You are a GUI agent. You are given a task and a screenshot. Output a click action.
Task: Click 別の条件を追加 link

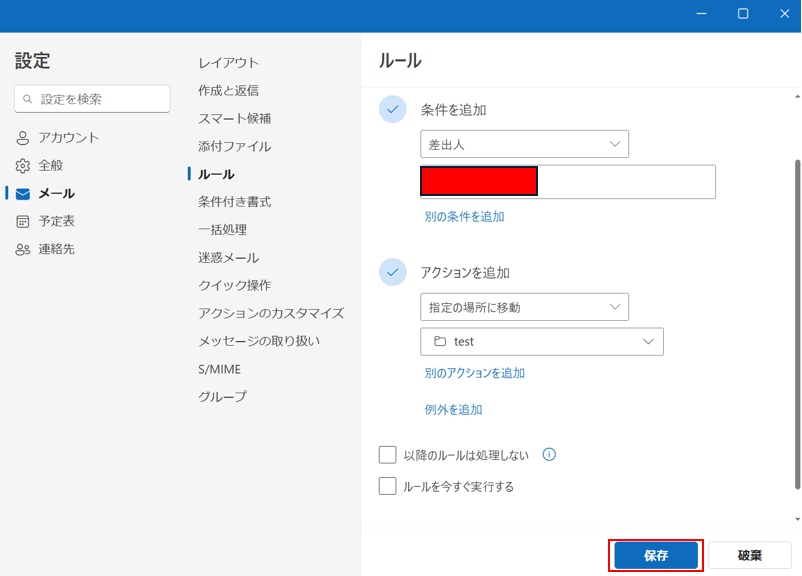point(464,217)
